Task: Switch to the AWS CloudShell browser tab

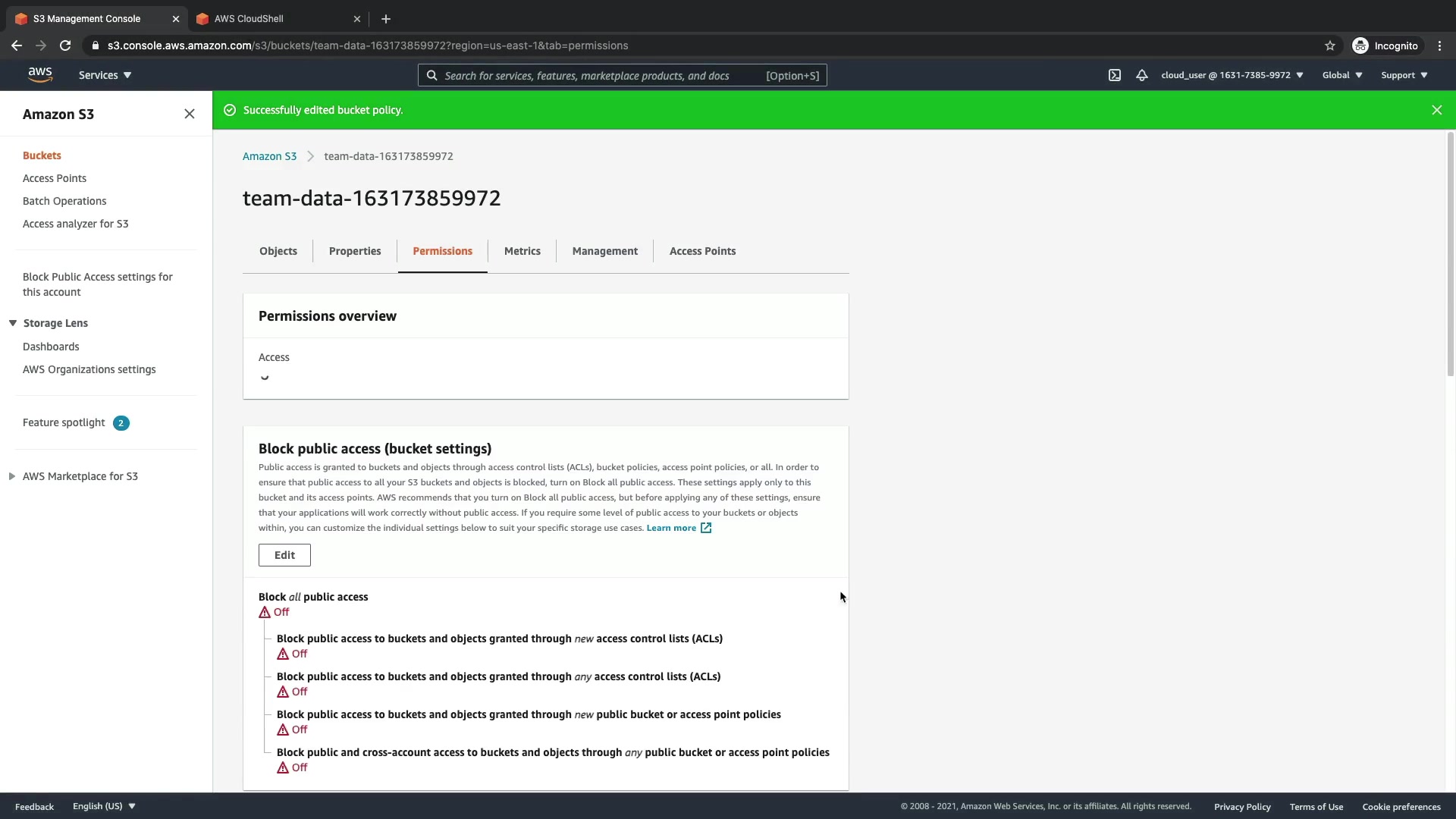Action: [249, 19]
